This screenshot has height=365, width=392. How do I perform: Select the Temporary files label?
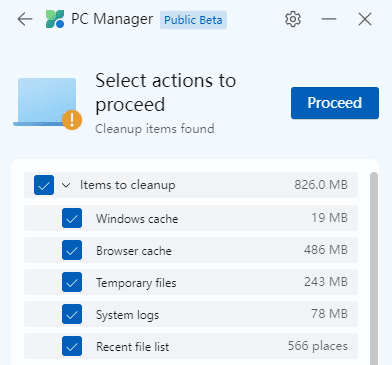tap(136, 283)
